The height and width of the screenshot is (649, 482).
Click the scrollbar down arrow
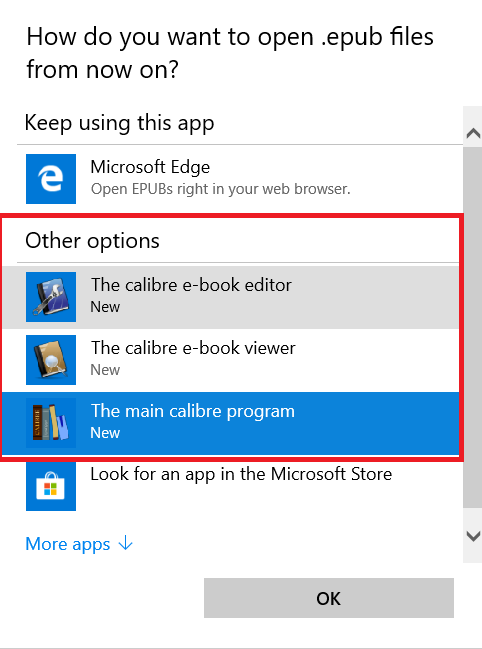coord(473,536)
